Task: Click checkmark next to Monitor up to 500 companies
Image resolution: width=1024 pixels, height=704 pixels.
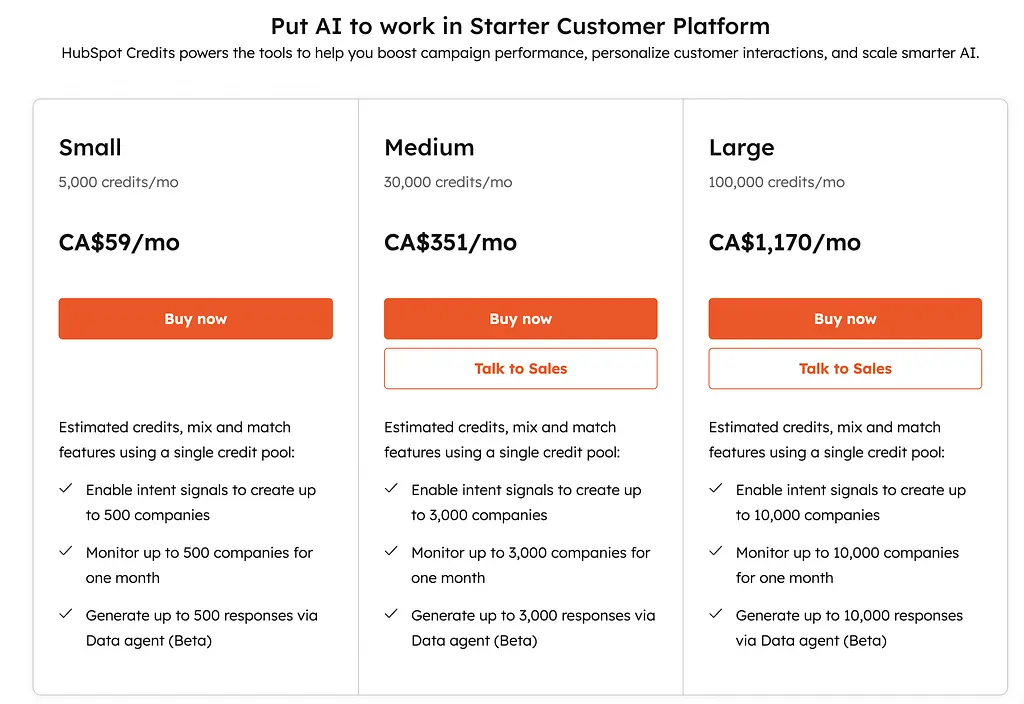Action: 66,552
